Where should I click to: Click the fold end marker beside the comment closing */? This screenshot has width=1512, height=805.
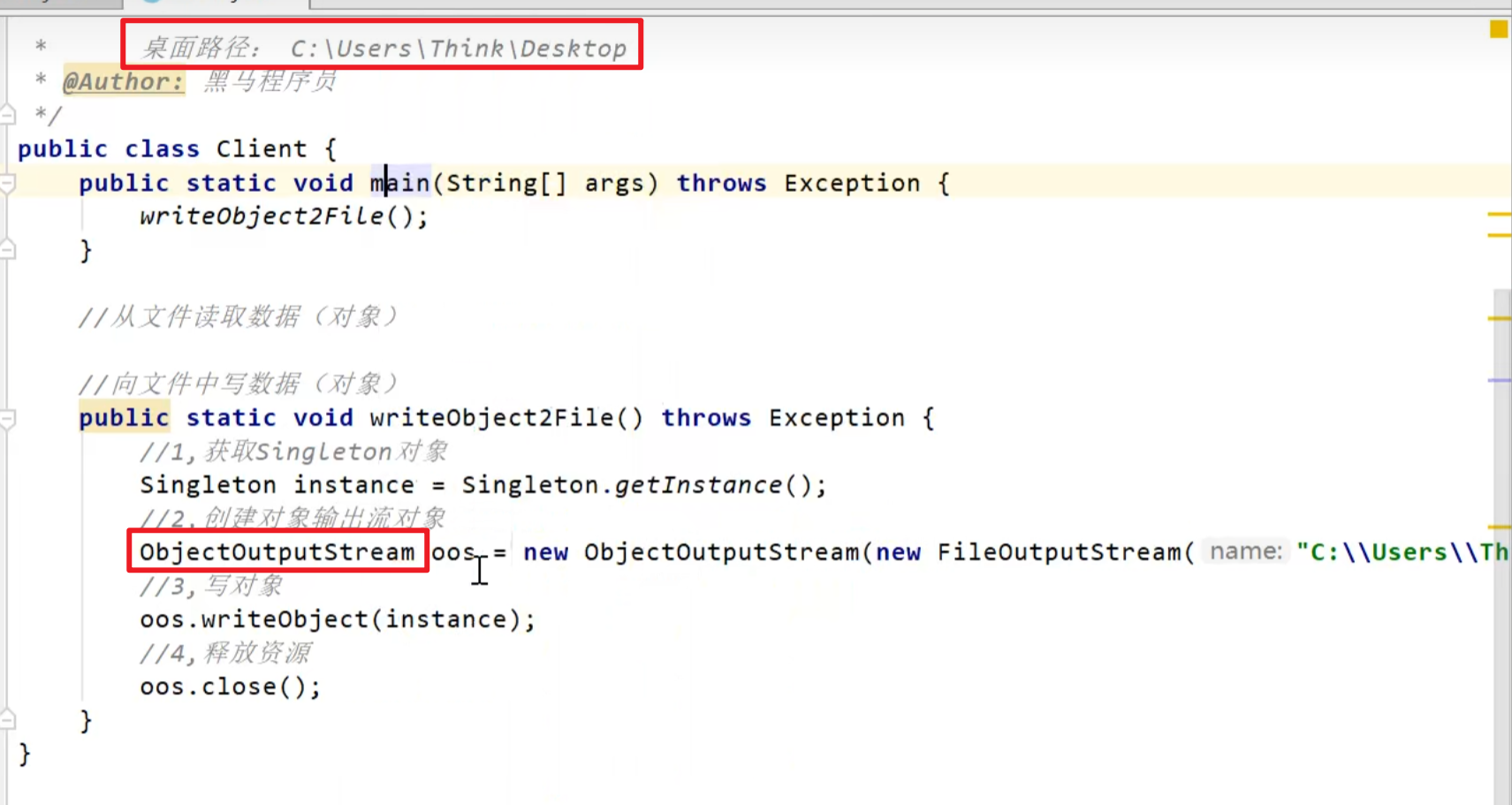coord(8,114)
